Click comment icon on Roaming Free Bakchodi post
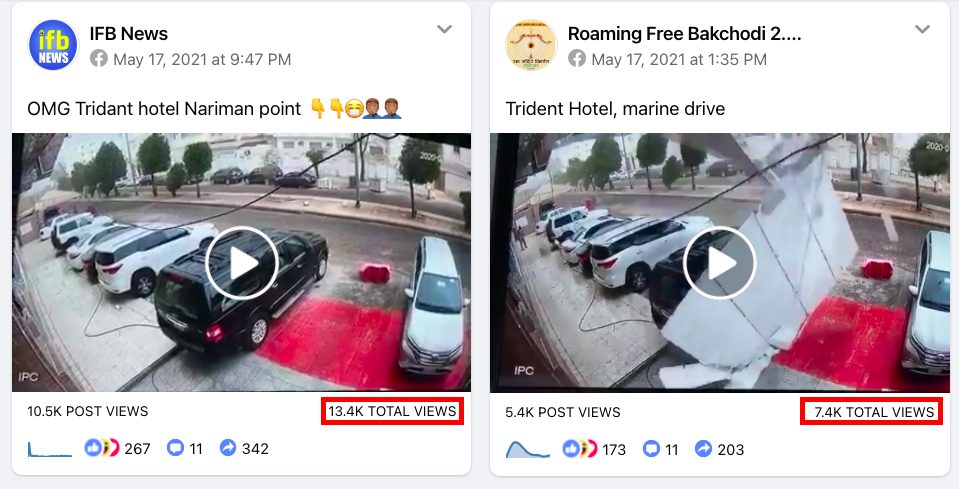The image size is (959, 489). click(x=651, y=448)
